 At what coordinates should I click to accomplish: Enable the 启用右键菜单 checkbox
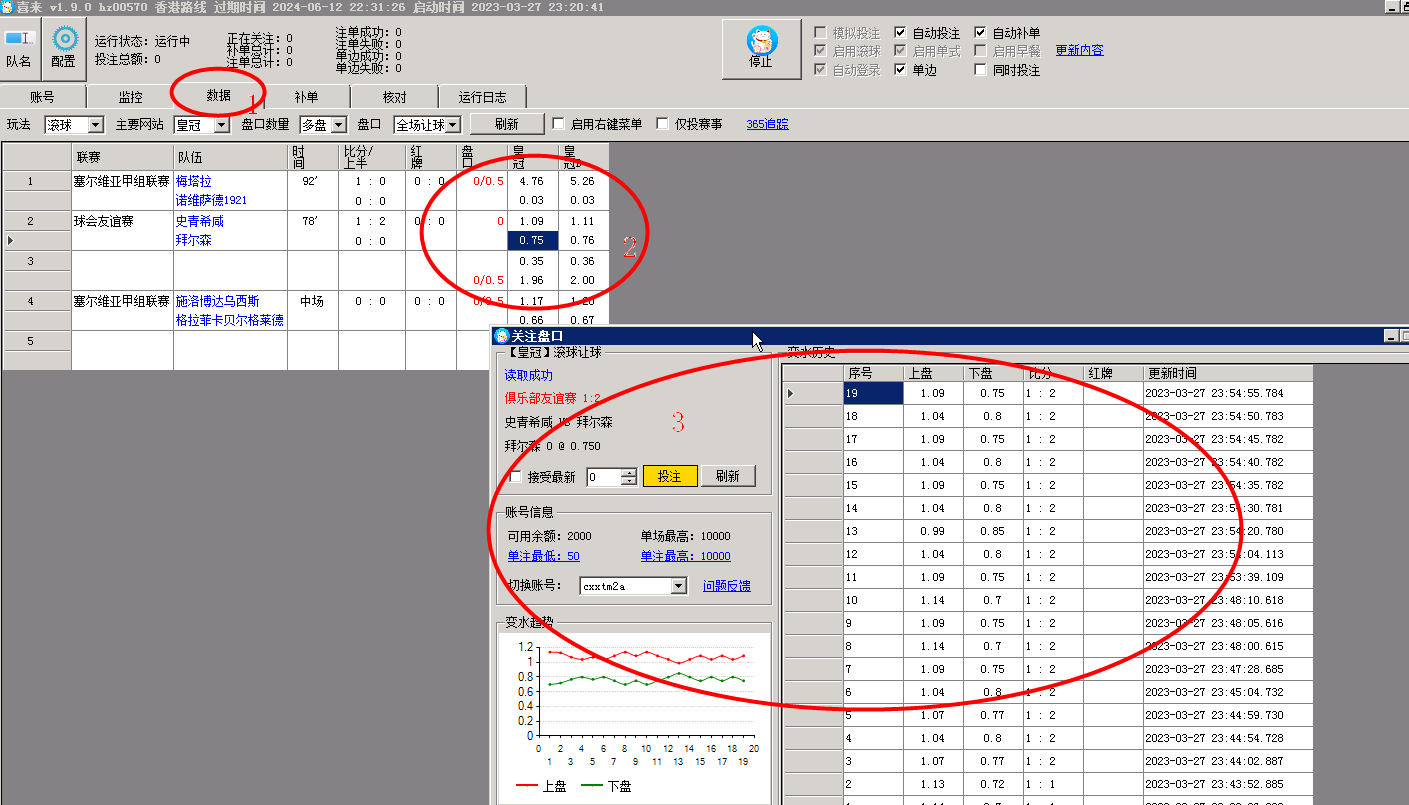559,124
